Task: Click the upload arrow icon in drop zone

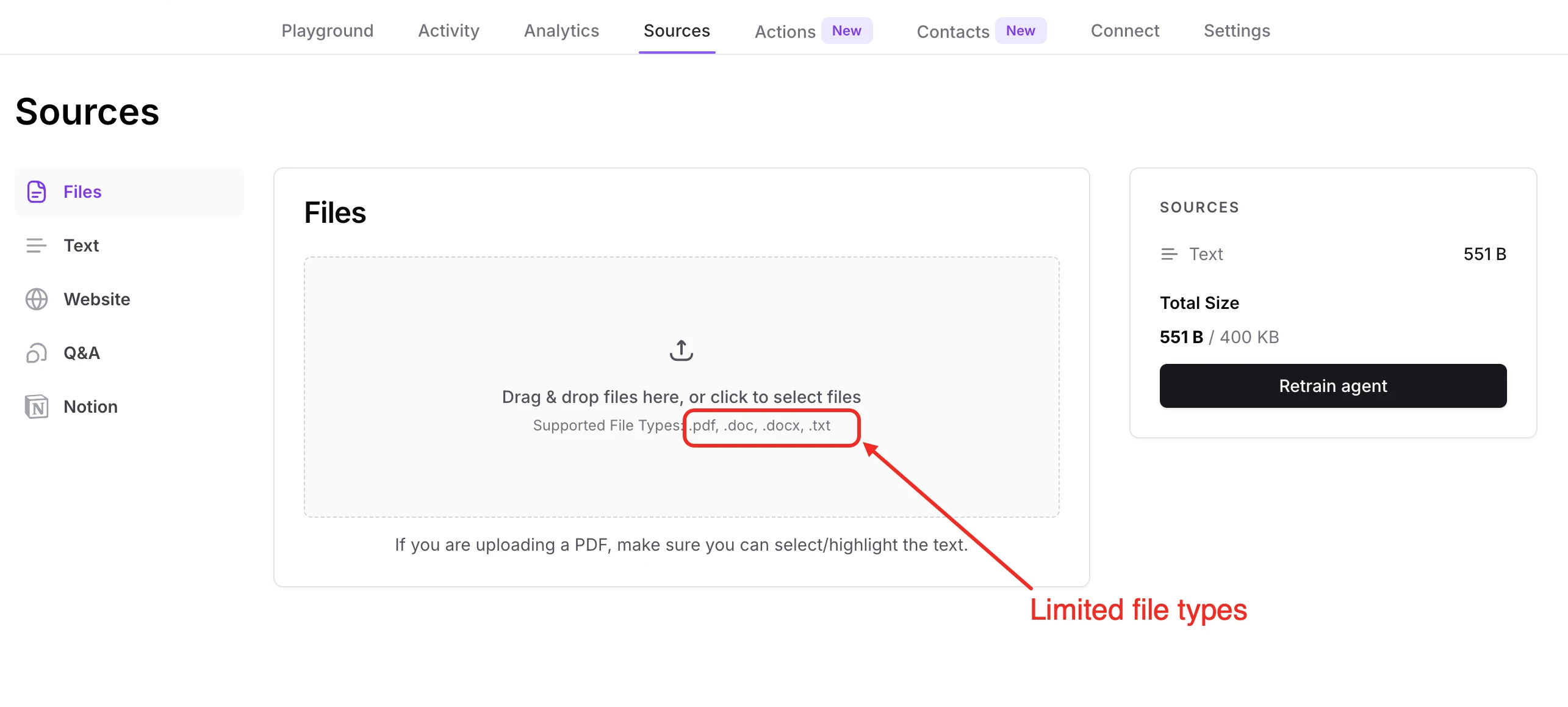Action: [682, 350]
